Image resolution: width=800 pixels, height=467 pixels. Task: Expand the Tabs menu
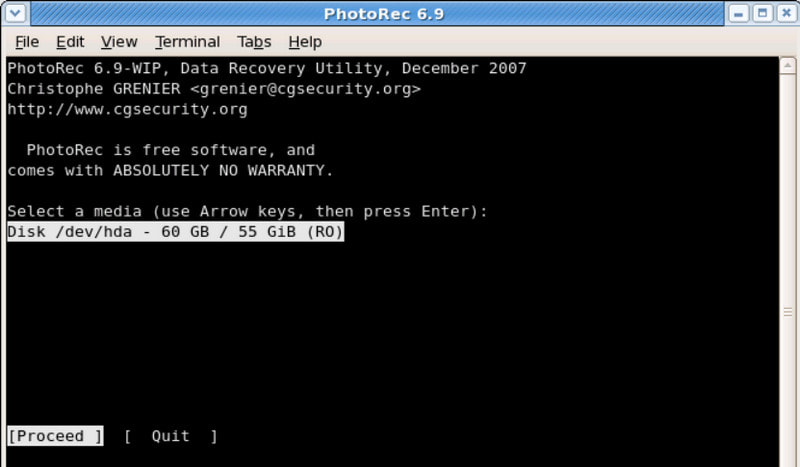[x=254, y=42]
